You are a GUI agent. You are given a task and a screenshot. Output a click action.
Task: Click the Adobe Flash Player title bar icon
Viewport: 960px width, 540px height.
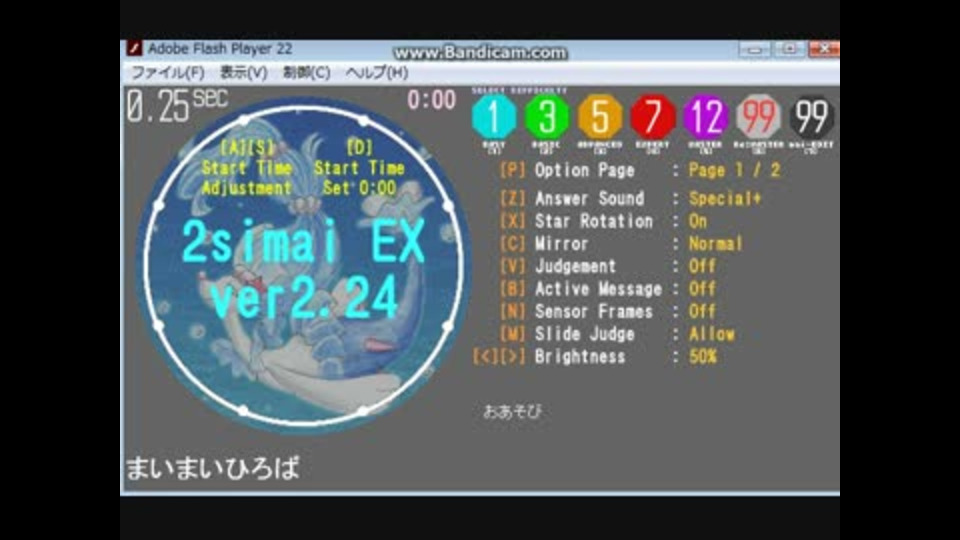(135, 48)
